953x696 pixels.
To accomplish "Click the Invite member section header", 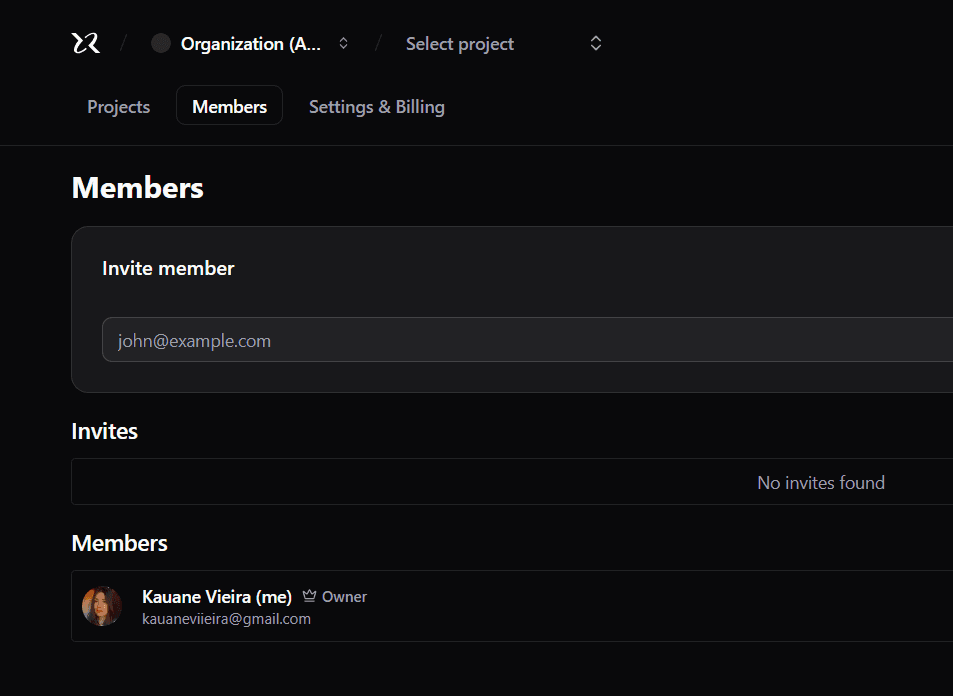I will click(x=168, y=268).
